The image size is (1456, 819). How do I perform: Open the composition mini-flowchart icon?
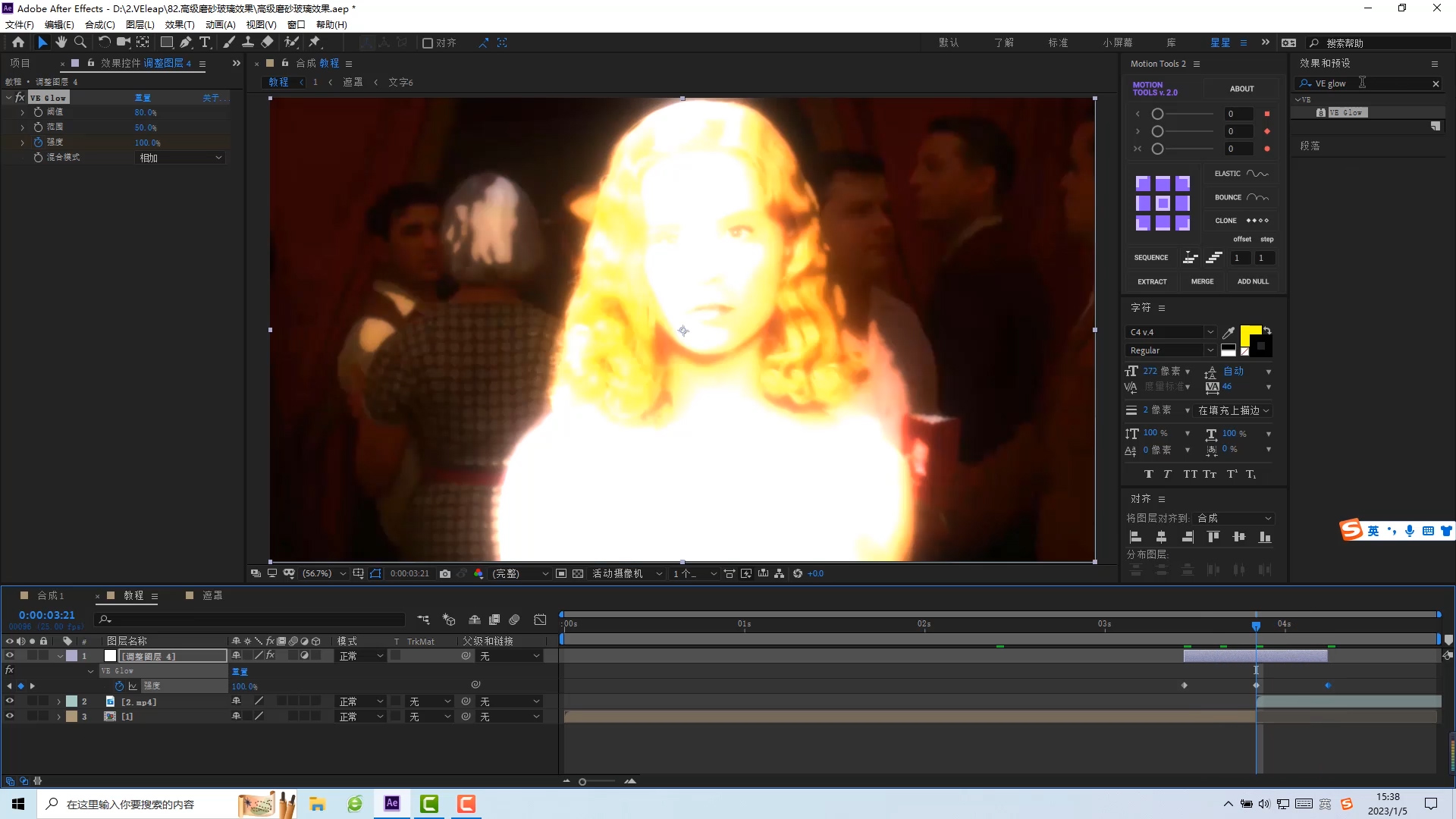point(424,620)
